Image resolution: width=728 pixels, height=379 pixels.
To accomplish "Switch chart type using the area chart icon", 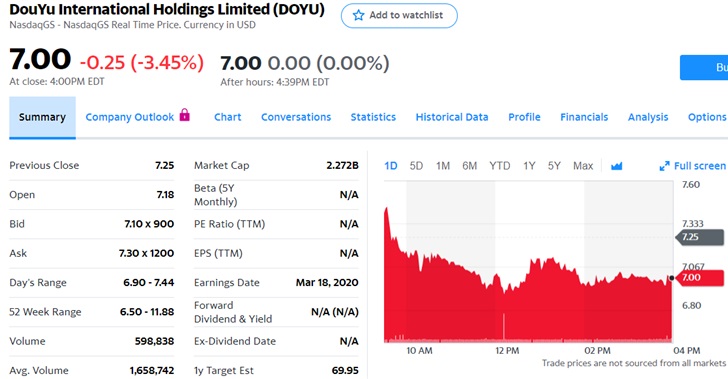I will (x=617, y=166).
